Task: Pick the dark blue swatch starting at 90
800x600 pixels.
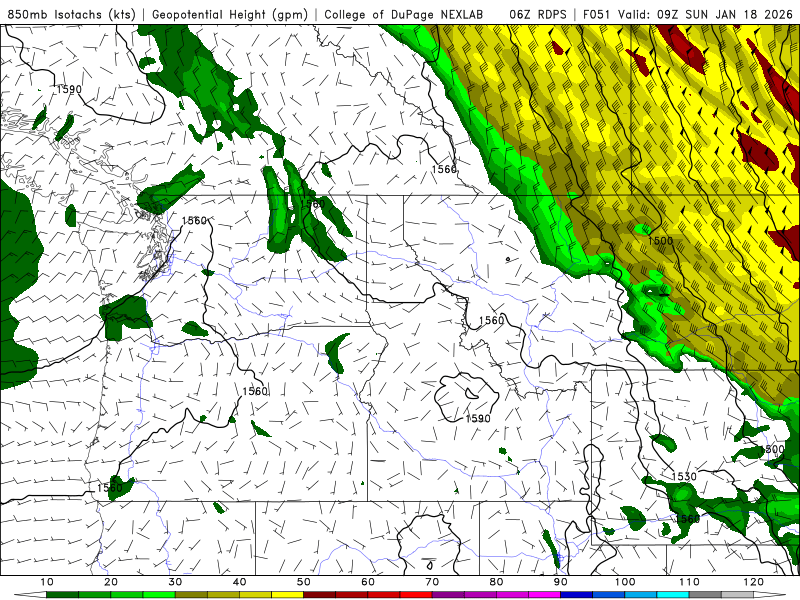Action: click(x=577, y=595)
